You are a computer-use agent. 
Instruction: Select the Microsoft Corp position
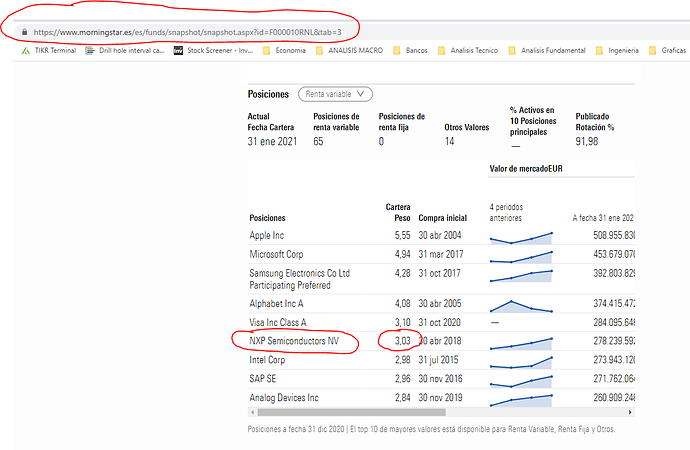click(x=276, y=254)
